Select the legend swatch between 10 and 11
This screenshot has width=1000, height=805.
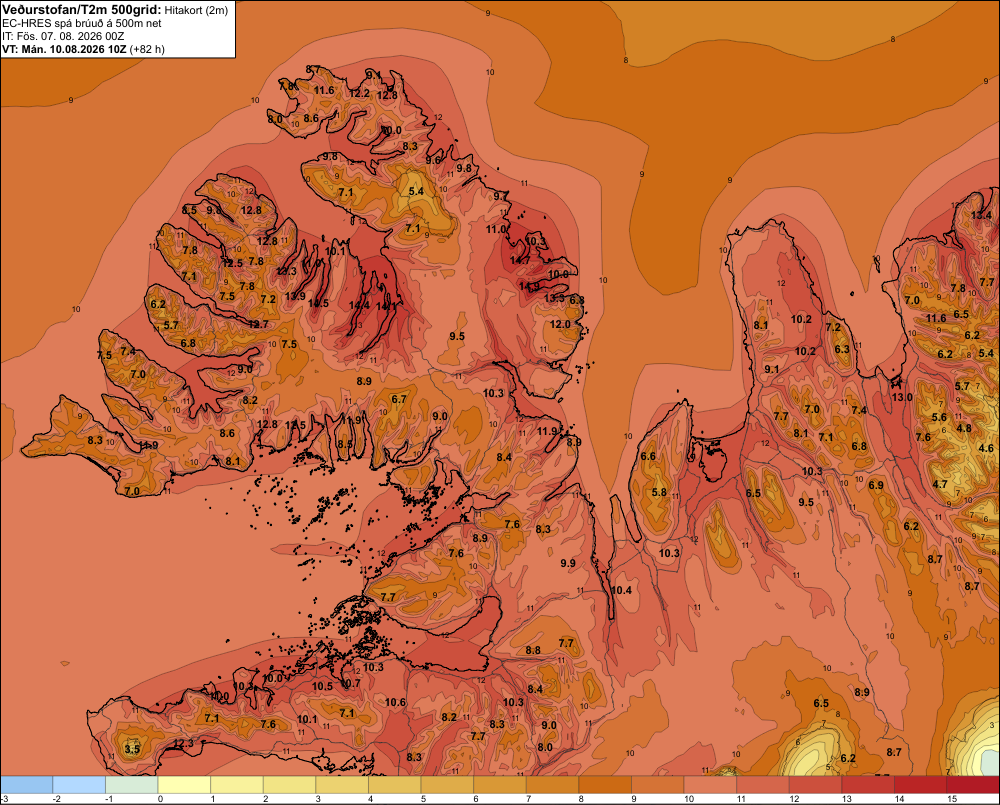[x=710, y=785]
